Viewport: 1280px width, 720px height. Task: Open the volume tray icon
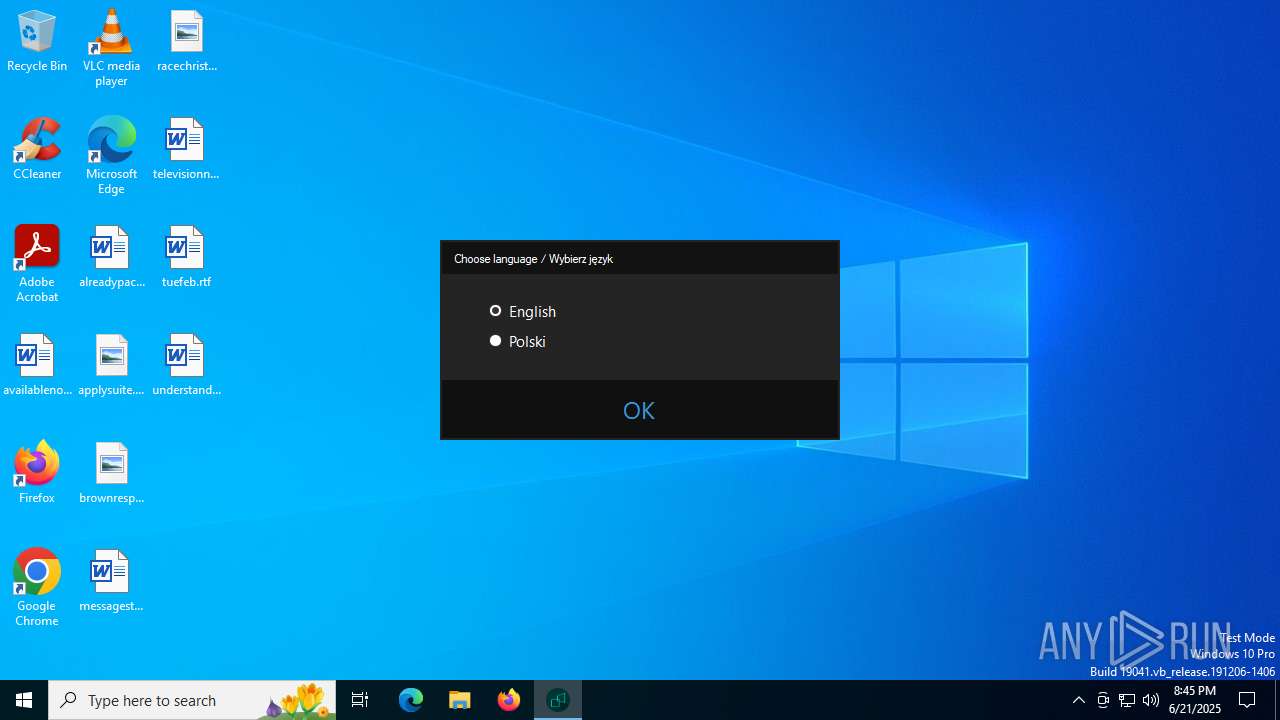(x=1151, y=700)
